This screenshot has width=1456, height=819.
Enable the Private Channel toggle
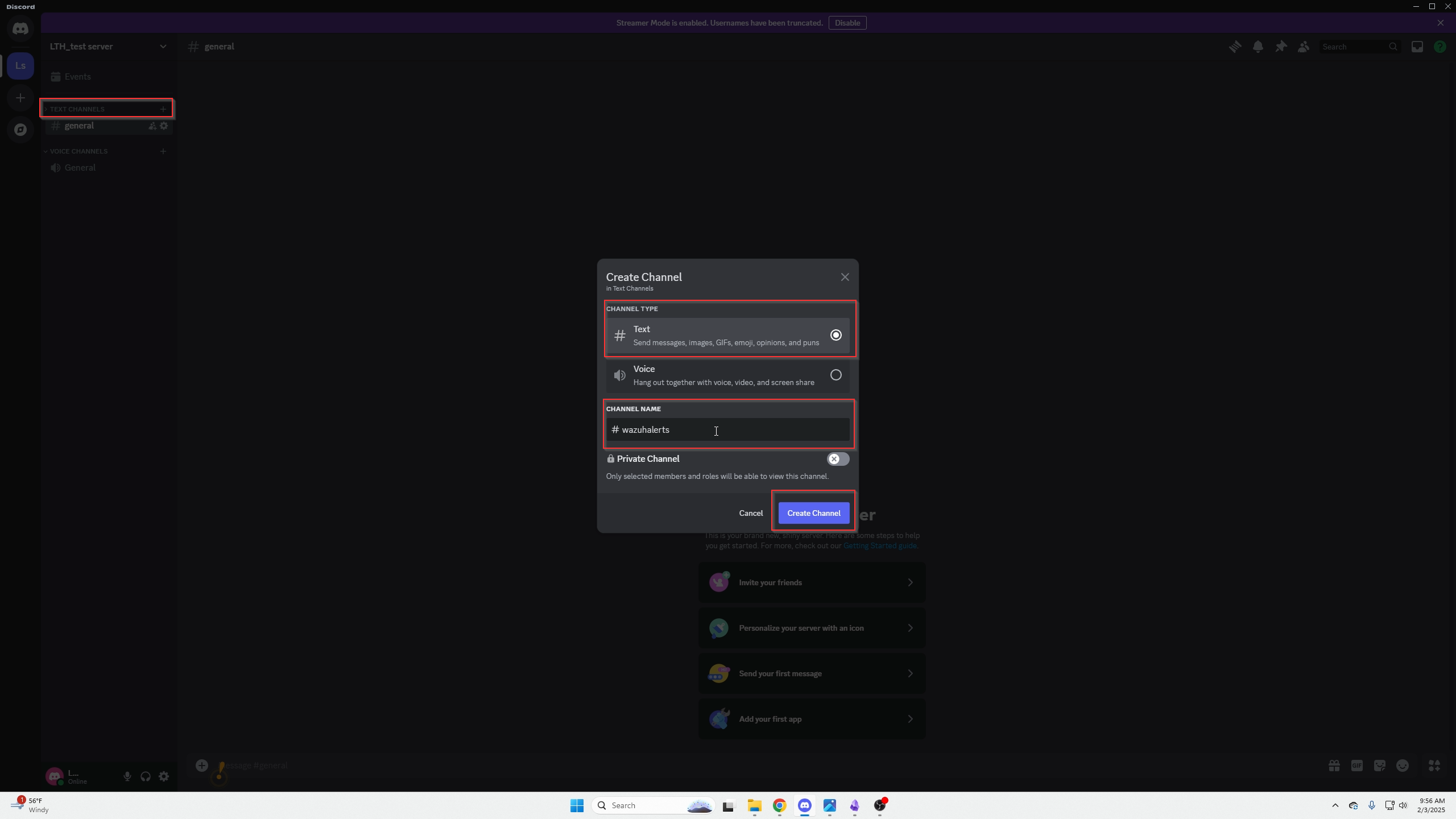[x=838, y=459]
